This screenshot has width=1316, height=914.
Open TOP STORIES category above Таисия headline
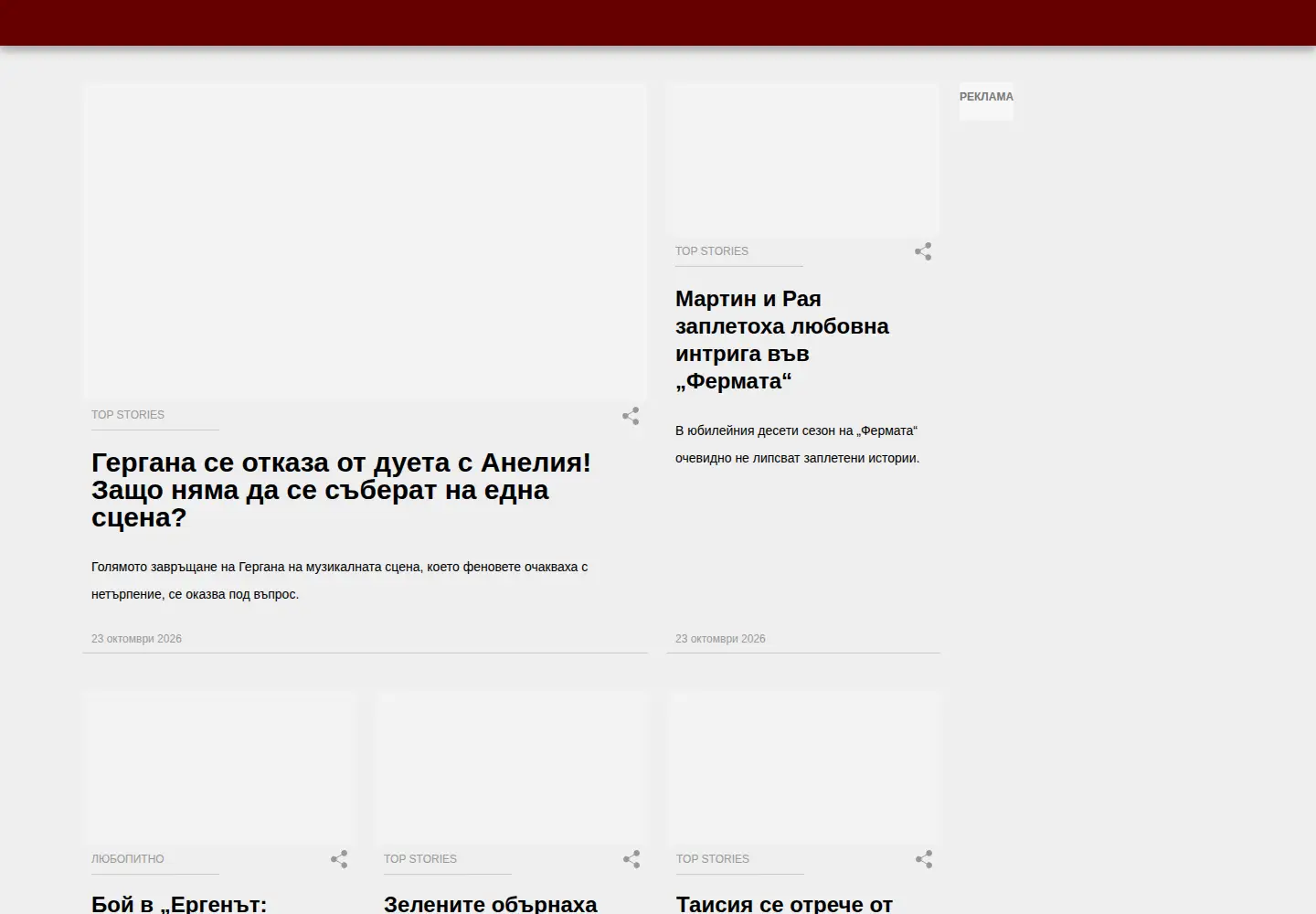click(713, 859)
